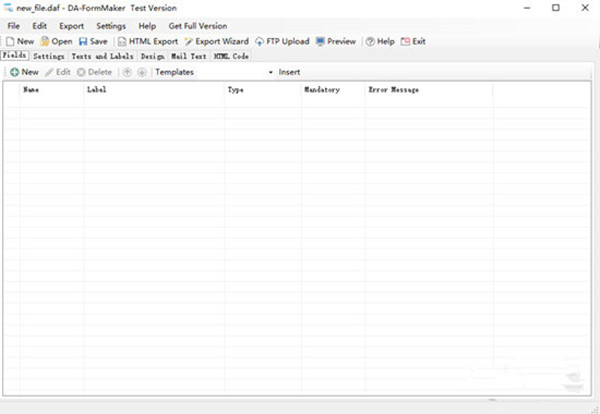Open form Preview
This screenshot has height=414, width=600.
336,41
